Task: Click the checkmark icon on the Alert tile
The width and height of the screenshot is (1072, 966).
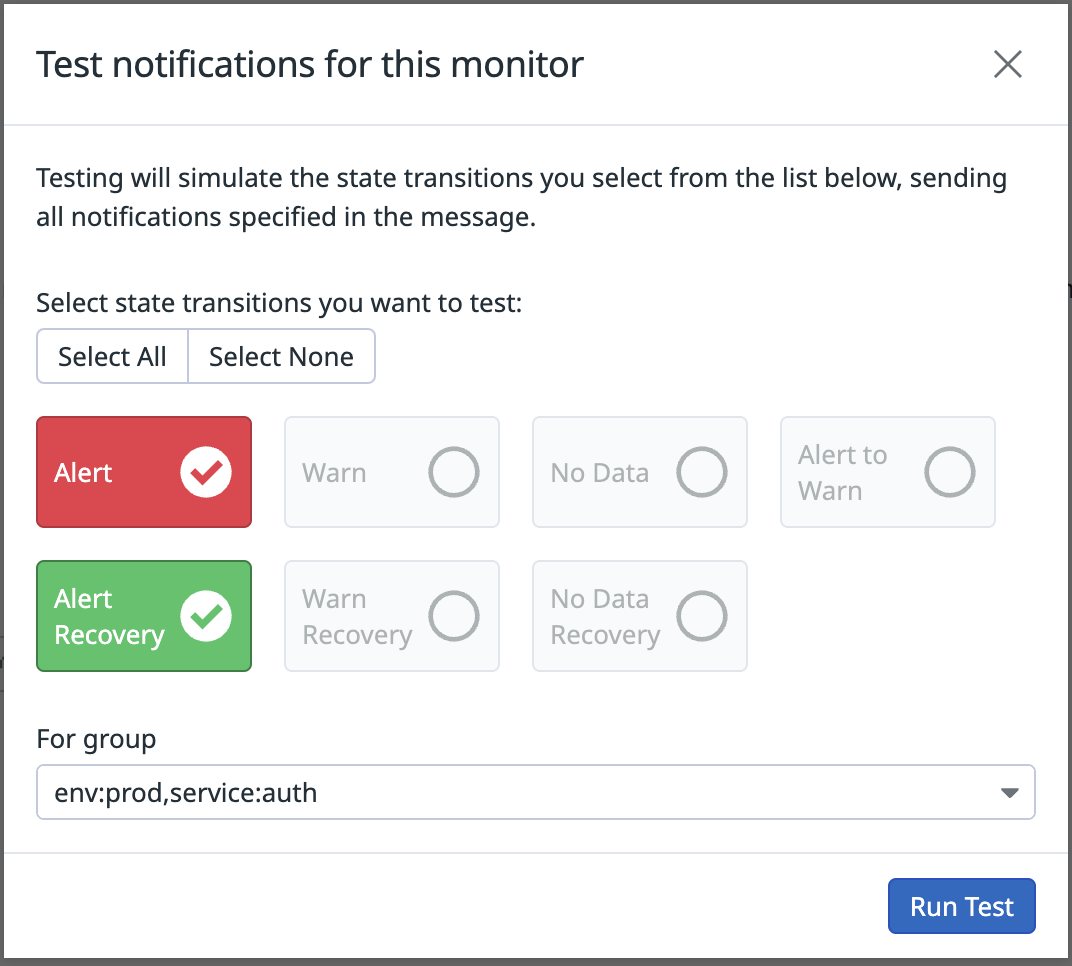Action: tap(206, 471)
